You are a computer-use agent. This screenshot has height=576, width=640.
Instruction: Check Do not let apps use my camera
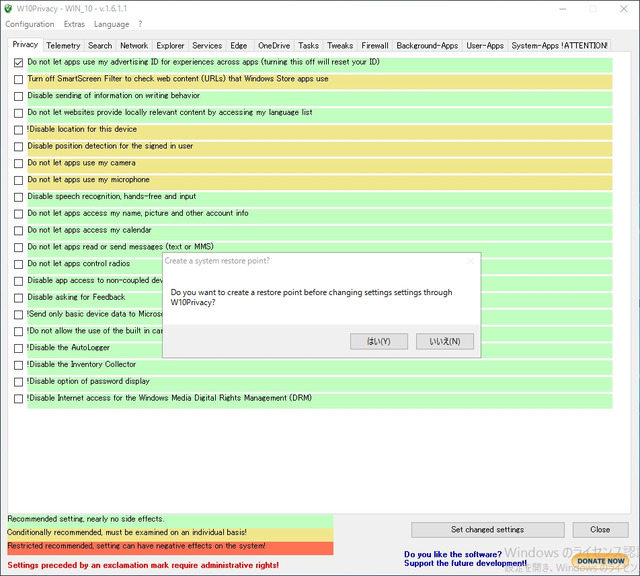click(x=18, y=163)
